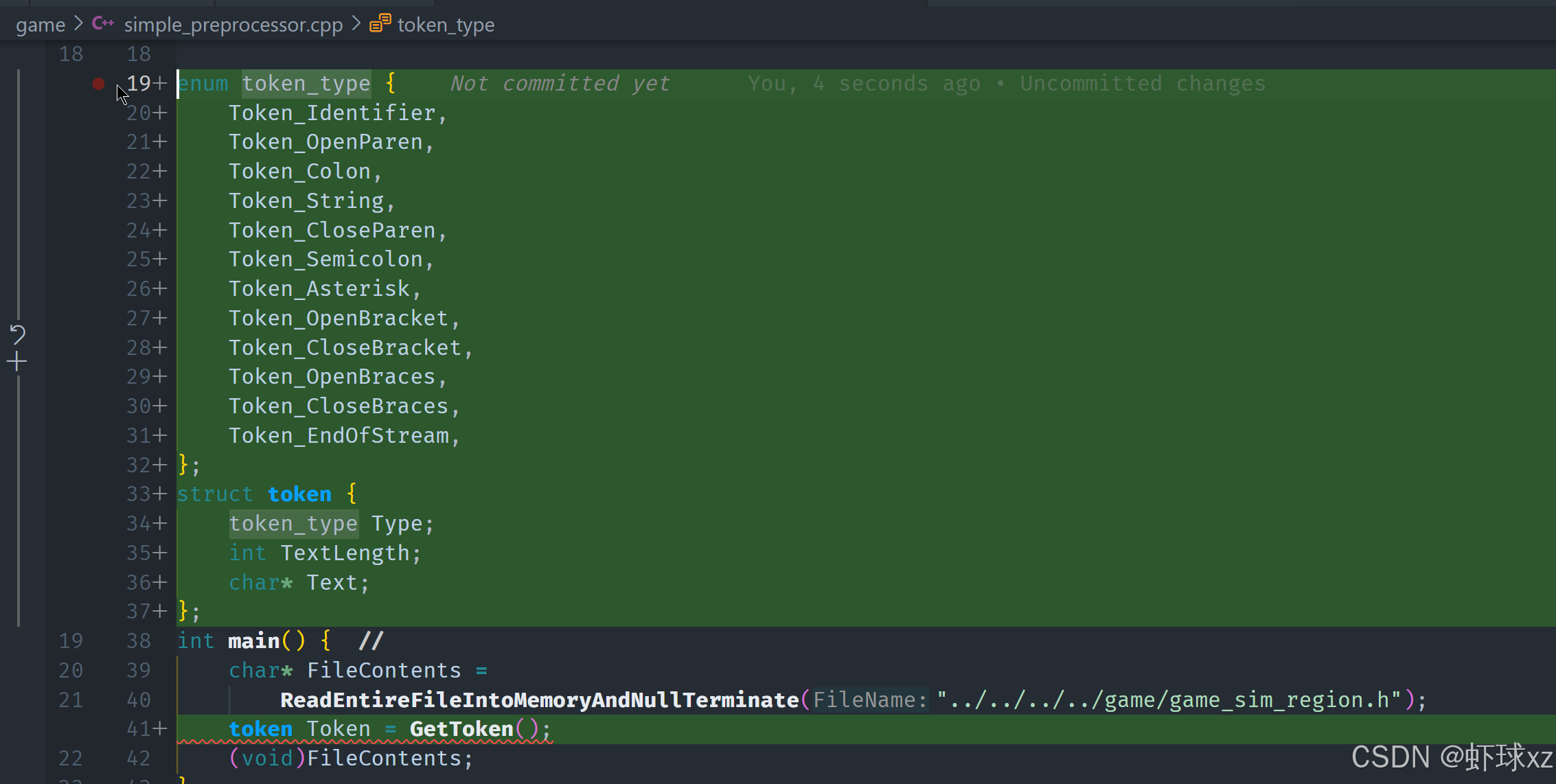This screenshot has width=1556, height=784.
Task: Open the simple_preprocessor.cpp breadcrumb dropdown
Action: pyautogui.click(x=233, y=25)
